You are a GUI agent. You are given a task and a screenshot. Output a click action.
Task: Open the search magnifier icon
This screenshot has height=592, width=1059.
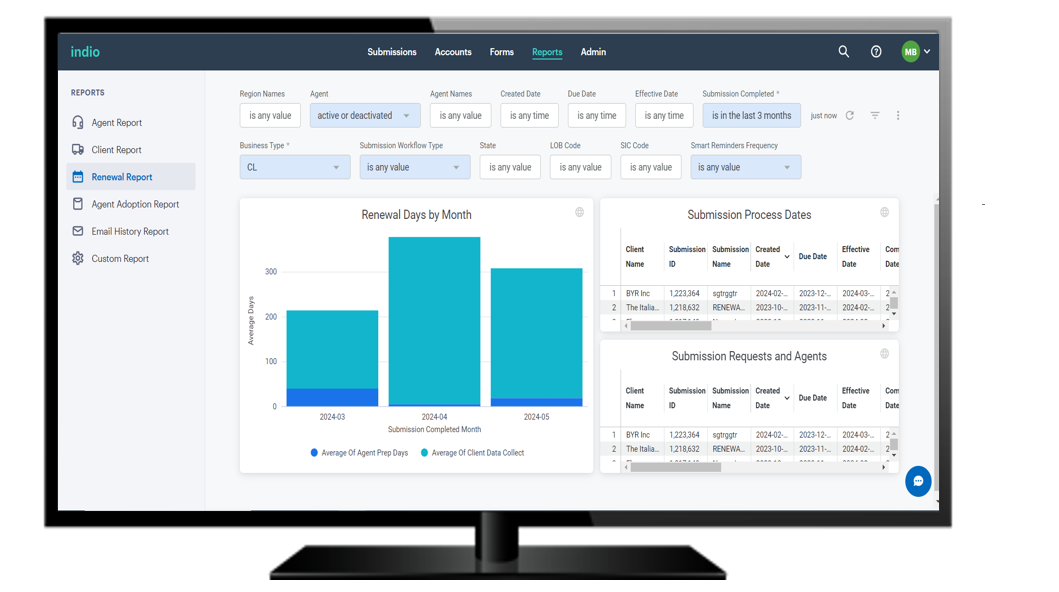click(x=844, y=52)
